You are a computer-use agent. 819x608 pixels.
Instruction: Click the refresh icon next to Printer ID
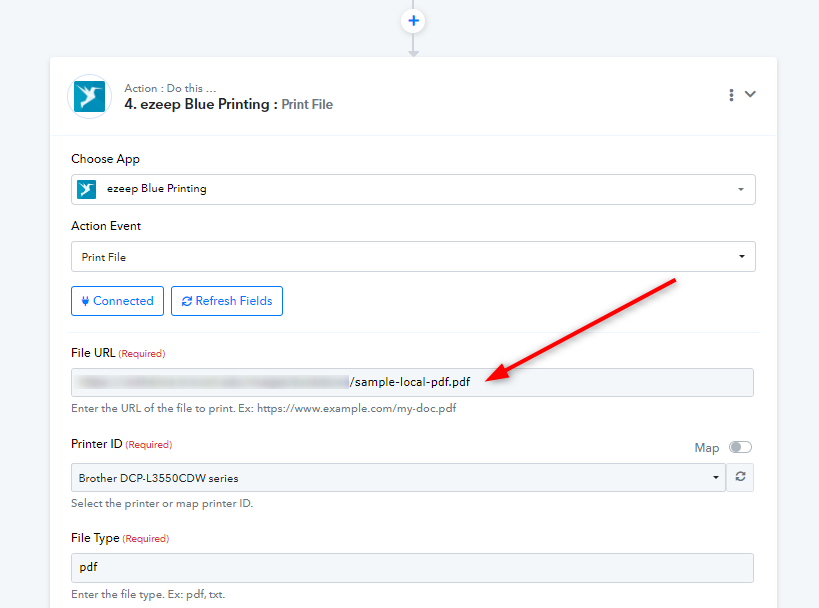coord(740,477)
